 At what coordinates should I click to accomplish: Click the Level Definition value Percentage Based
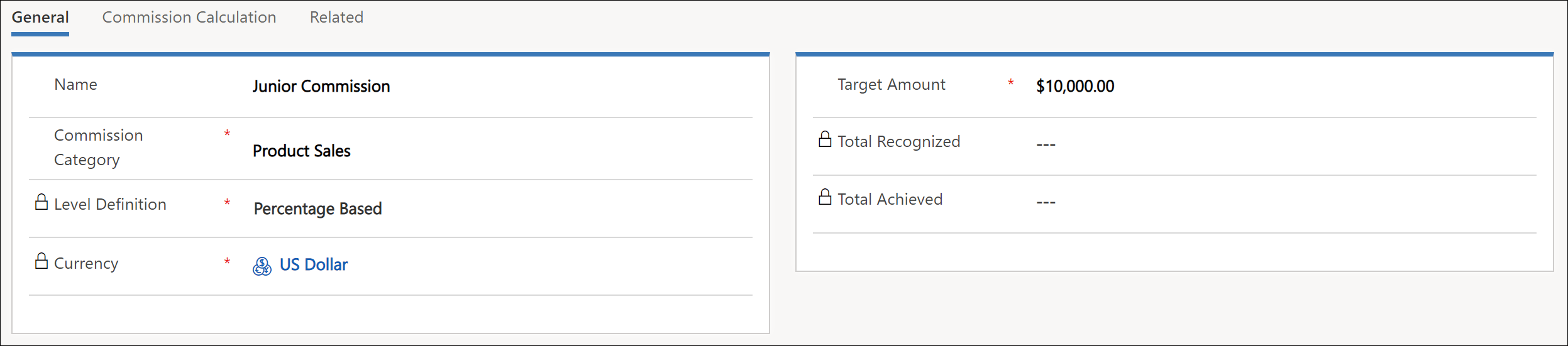[x=317, y=208]
